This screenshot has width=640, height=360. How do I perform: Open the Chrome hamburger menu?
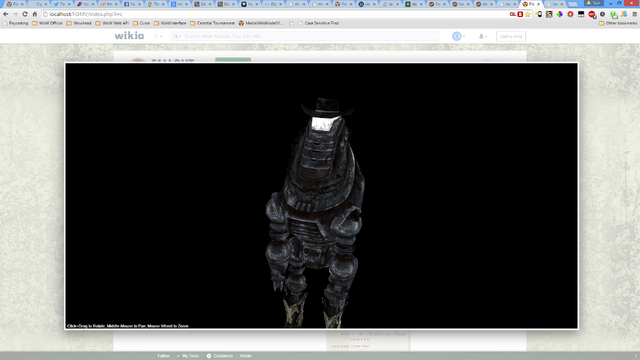(634, 14)
